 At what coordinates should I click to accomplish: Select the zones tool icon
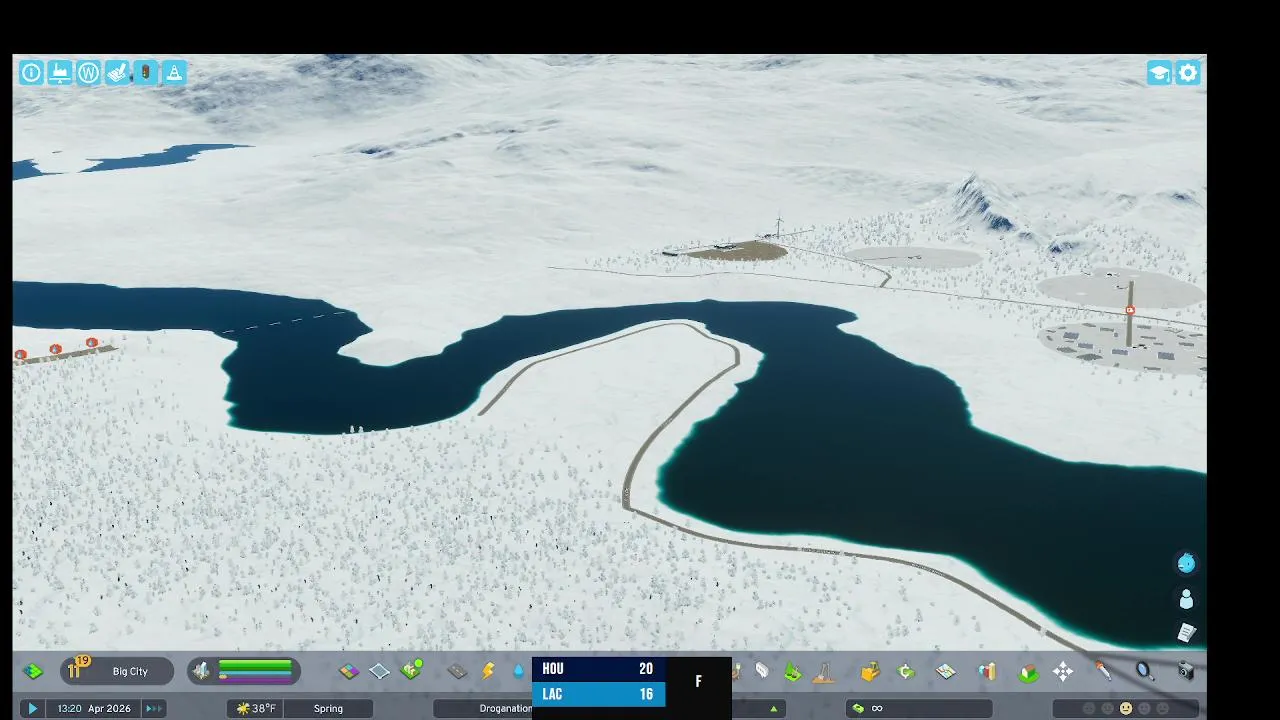349,671
